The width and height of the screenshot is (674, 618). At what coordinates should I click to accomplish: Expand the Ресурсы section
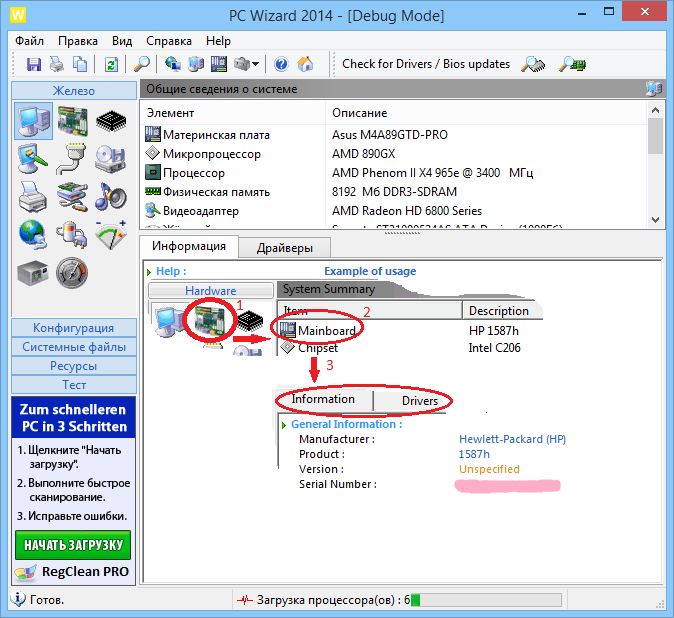tap(74, 366)
